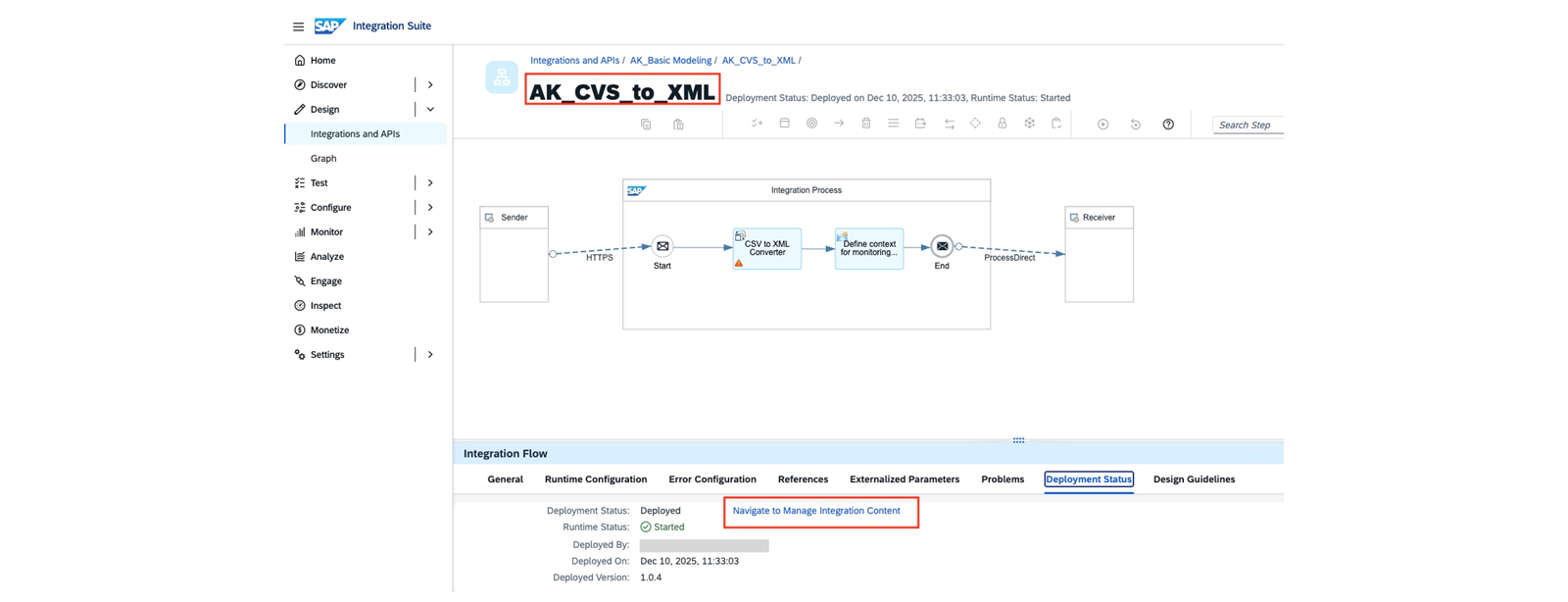Switch to Externalized Parameters tab

tap(905, 479)
